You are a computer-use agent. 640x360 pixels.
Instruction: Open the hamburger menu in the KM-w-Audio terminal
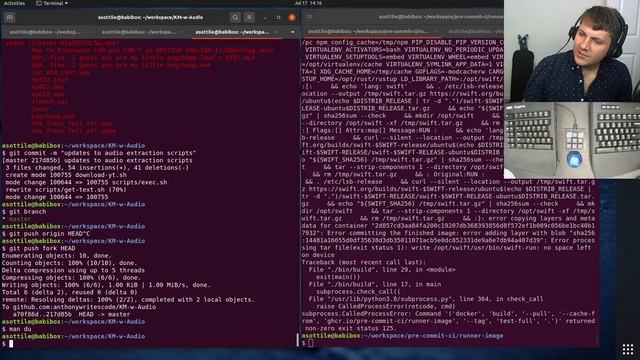tap(249, 18)
